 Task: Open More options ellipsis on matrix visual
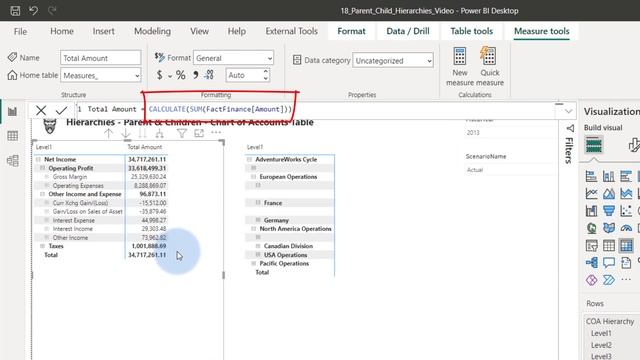click(x=216, y=132)
